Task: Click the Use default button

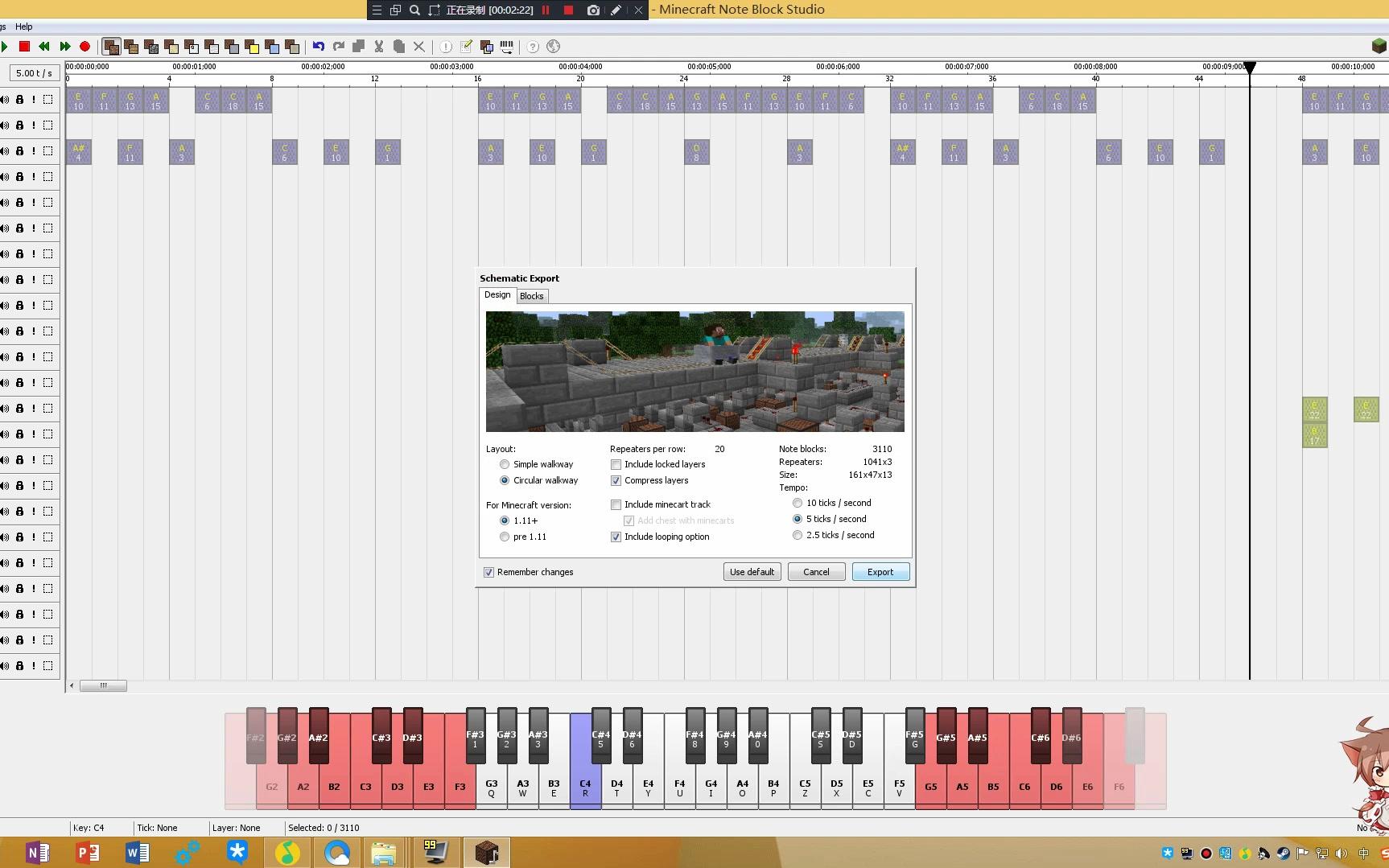Action: coord(752,572)
